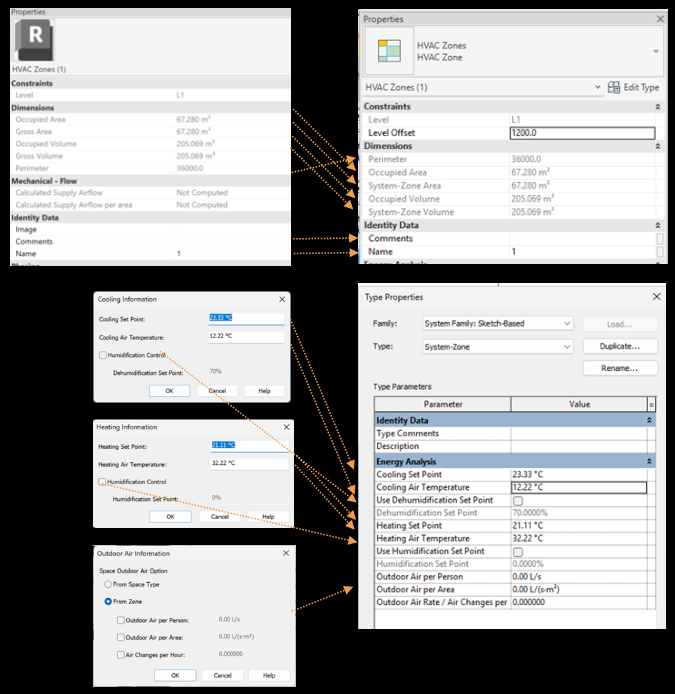This screenshot has width=675, height=694.
Task: Collapse the Constraints group in right Properties panel
Action: click(657, 106)
